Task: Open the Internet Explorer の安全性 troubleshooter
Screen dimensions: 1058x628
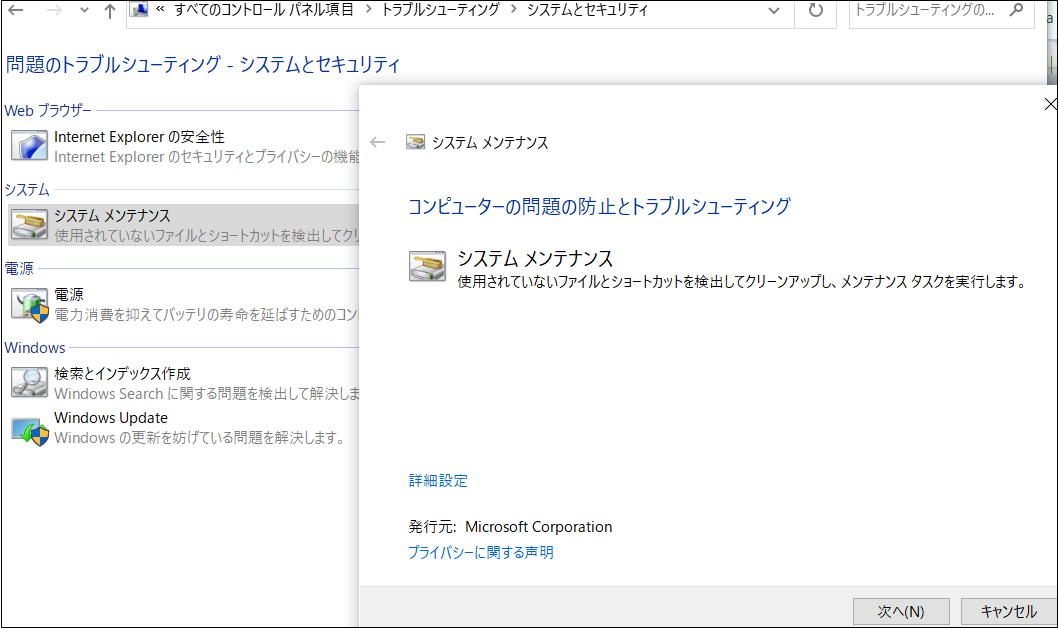Action: 139,137
